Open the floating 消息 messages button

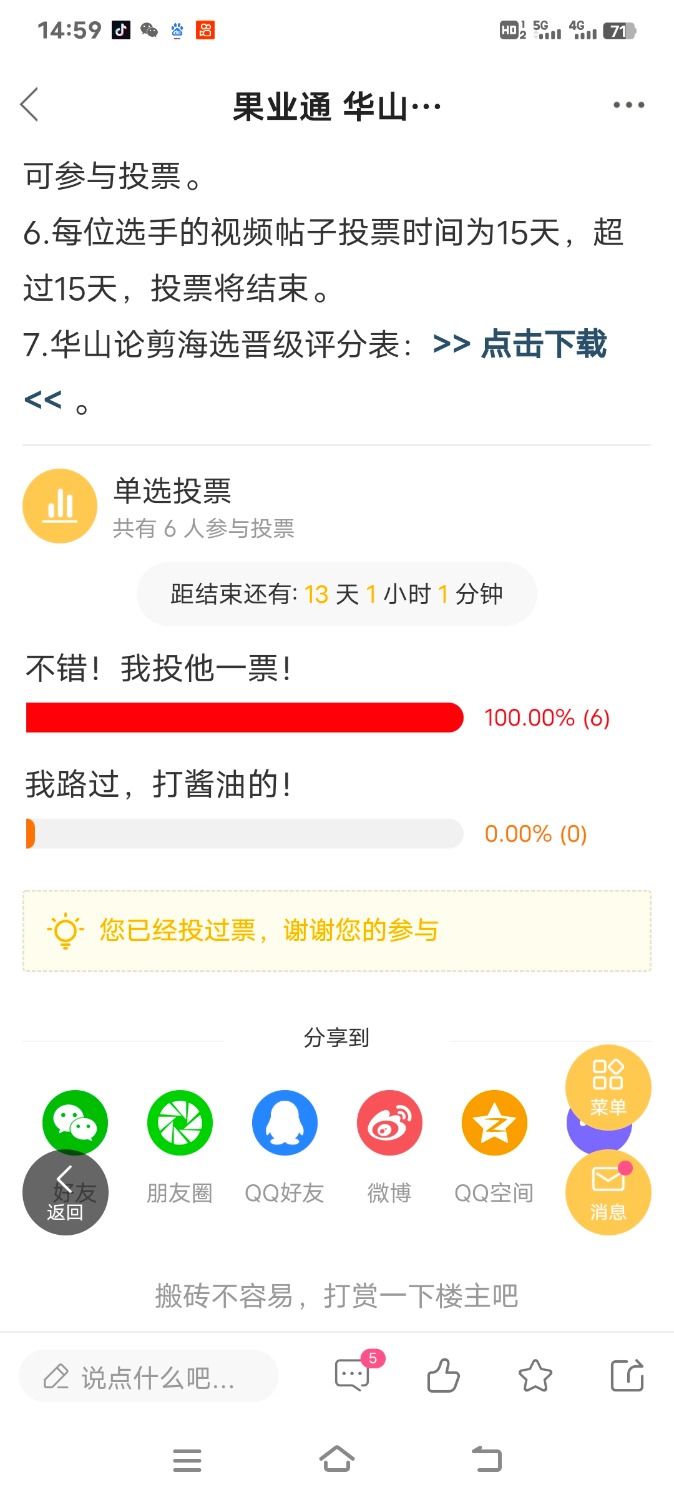pyautogui.click(x=608, y=1192)
